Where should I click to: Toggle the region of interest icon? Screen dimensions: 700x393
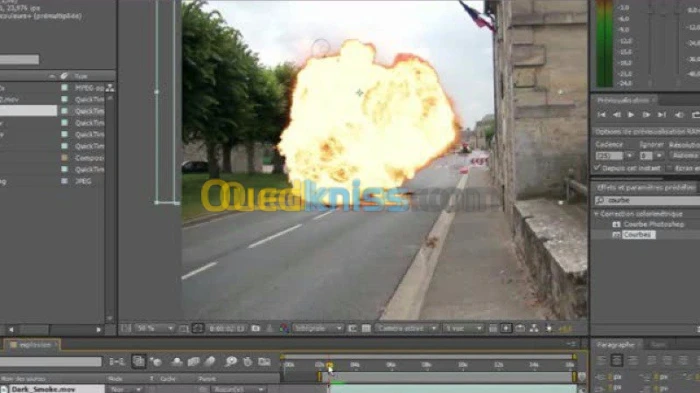(352, 328)
